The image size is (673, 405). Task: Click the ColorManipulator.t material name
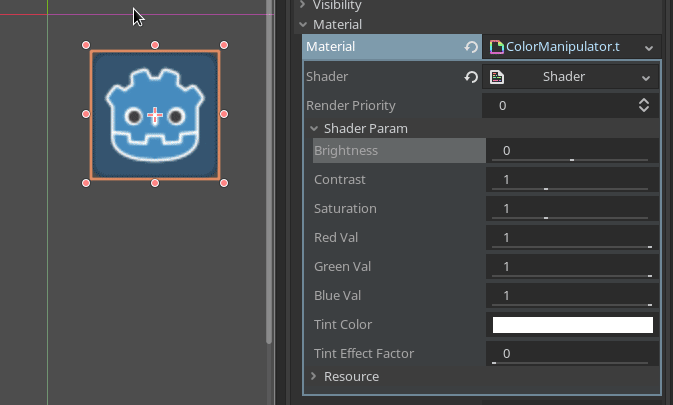tap(563, 46)
